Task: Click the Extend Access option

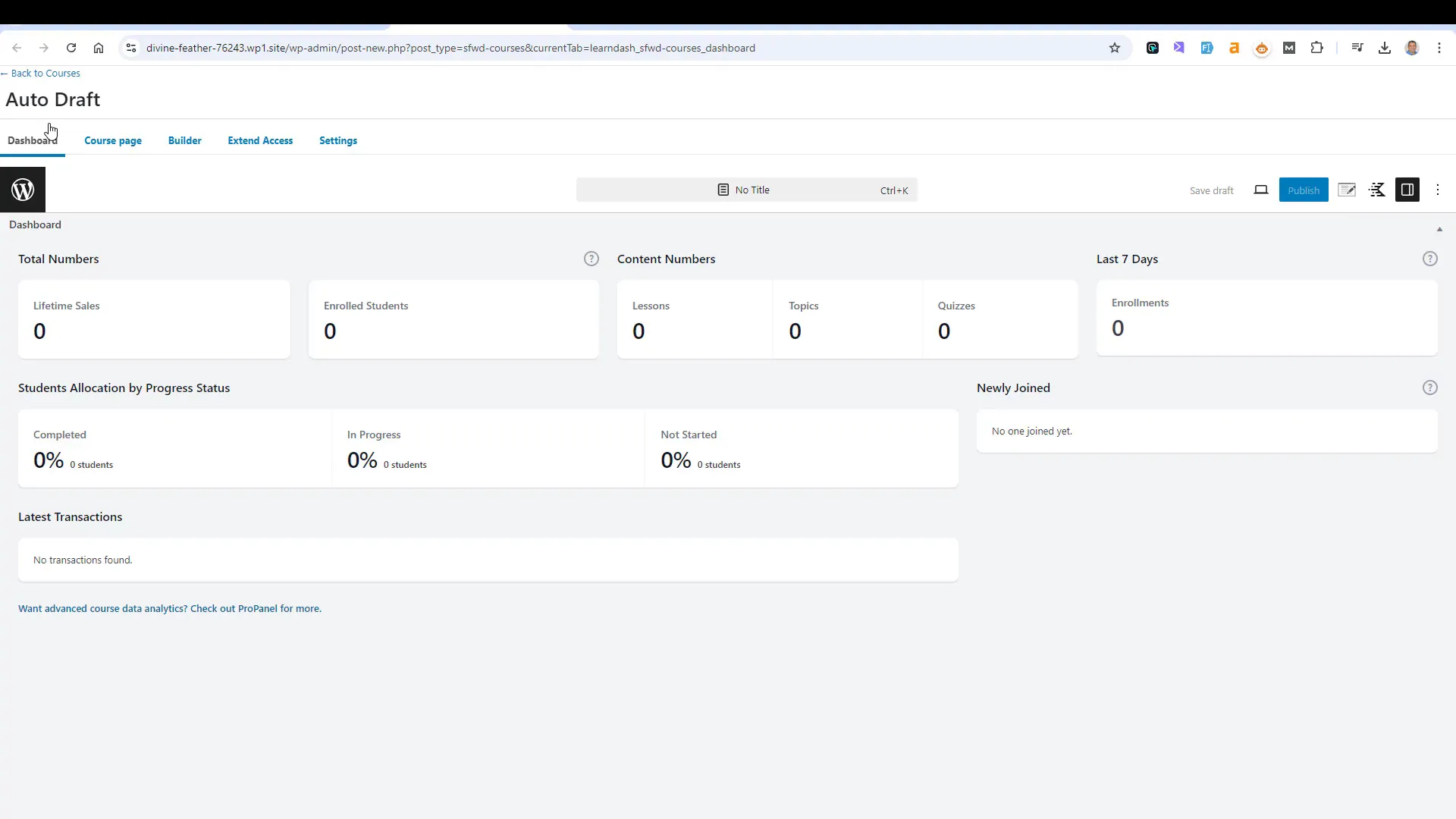Action: (x=260, y=140)
